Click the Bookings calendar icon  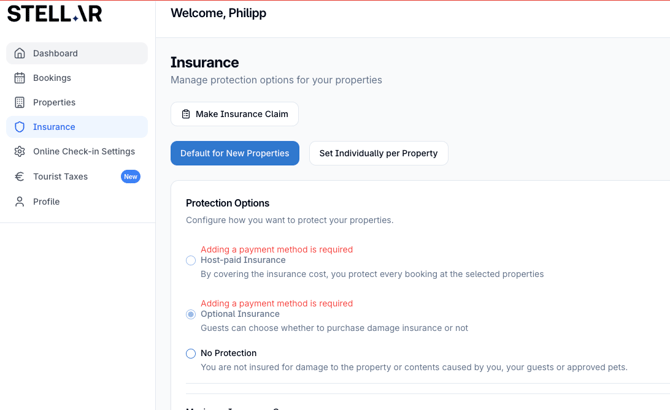(20, 78)
